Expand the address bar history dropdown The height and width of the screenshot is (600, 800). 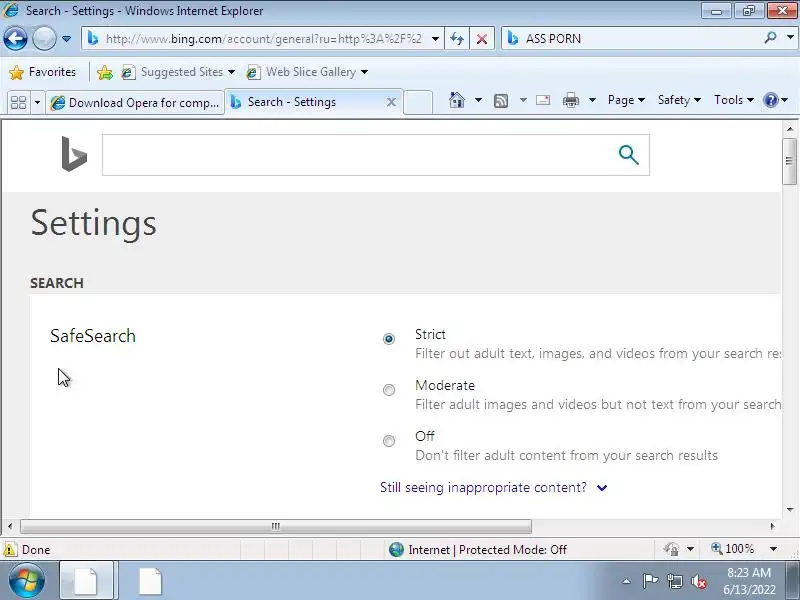point(435,39)
